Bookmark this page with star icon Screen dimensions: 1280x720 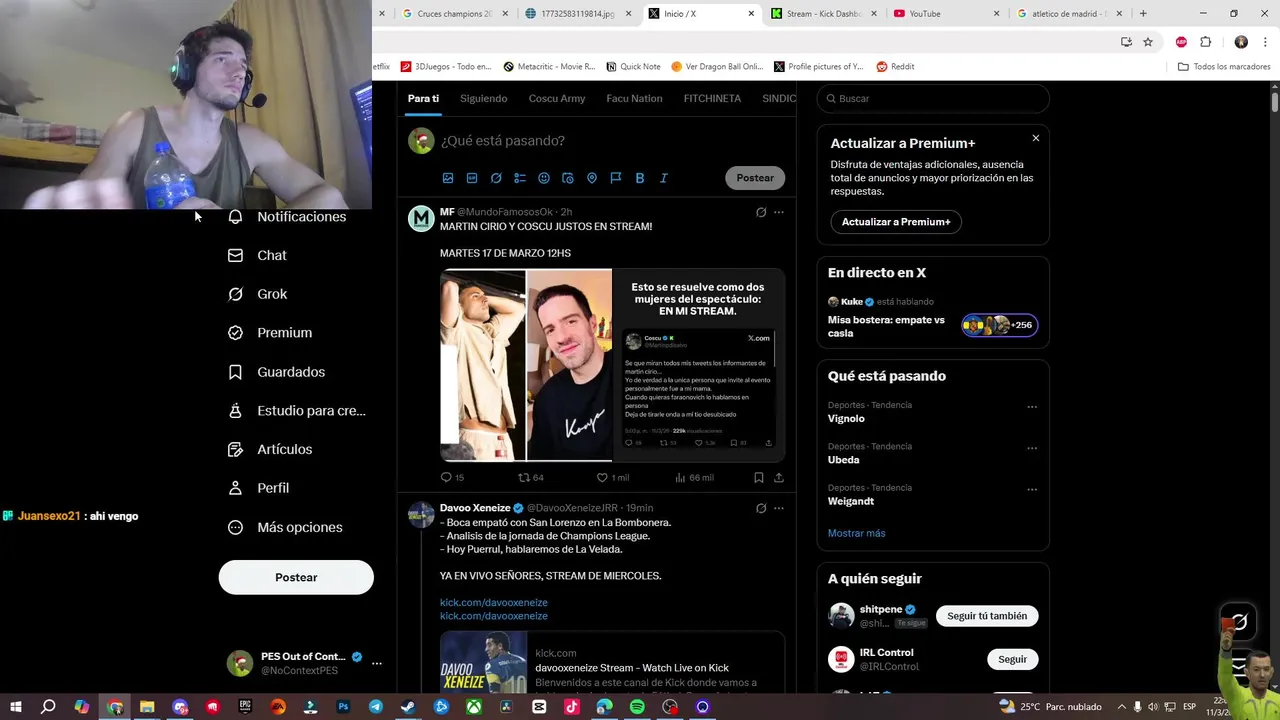pos(1148,42)
